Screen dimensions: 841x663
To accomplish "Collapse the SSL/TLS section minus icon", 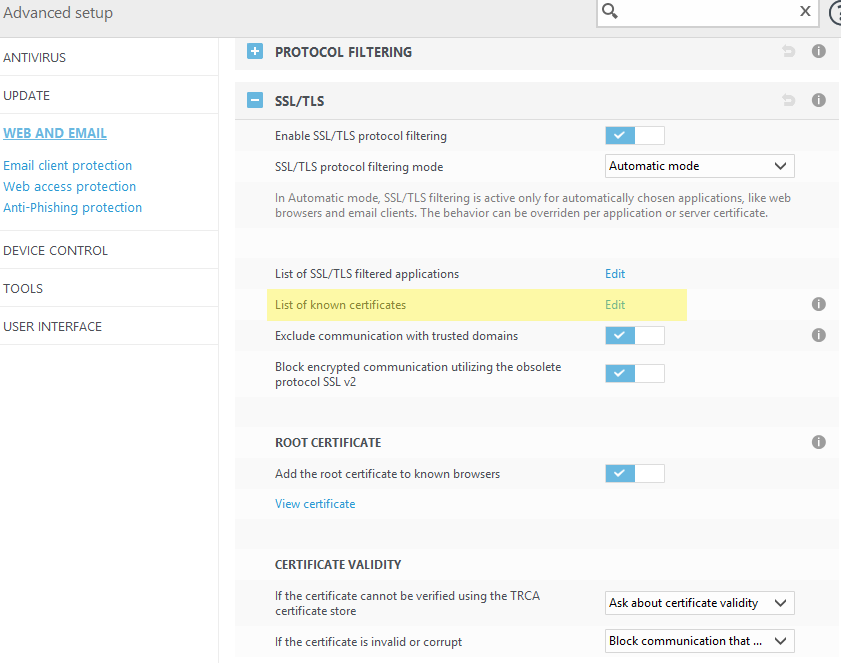I will tap(255, 100).
